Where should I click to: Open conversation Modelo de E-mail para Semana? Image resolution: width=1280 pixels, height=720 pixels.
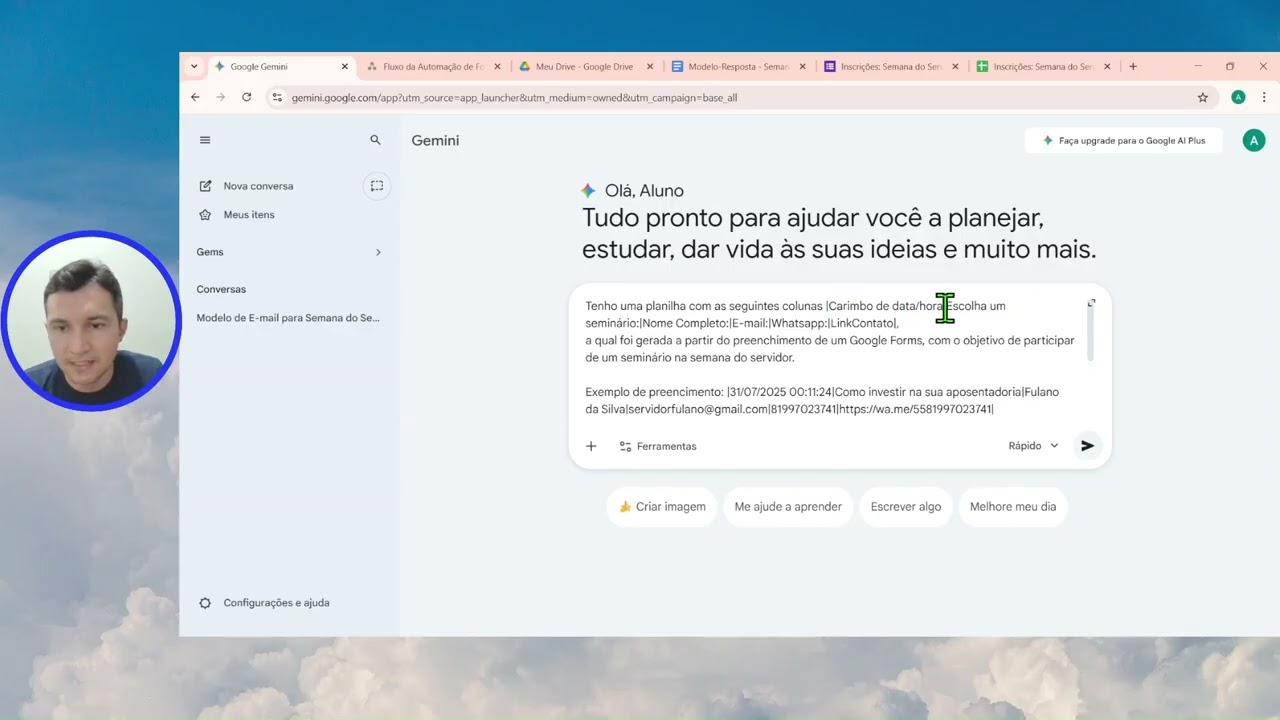click(288, 318)
